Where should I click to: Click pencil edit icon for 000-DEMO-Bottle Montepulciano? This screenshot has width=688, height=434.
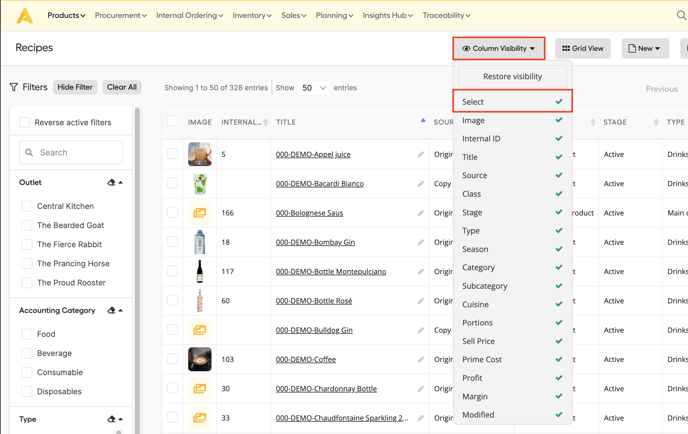(421, 272)
